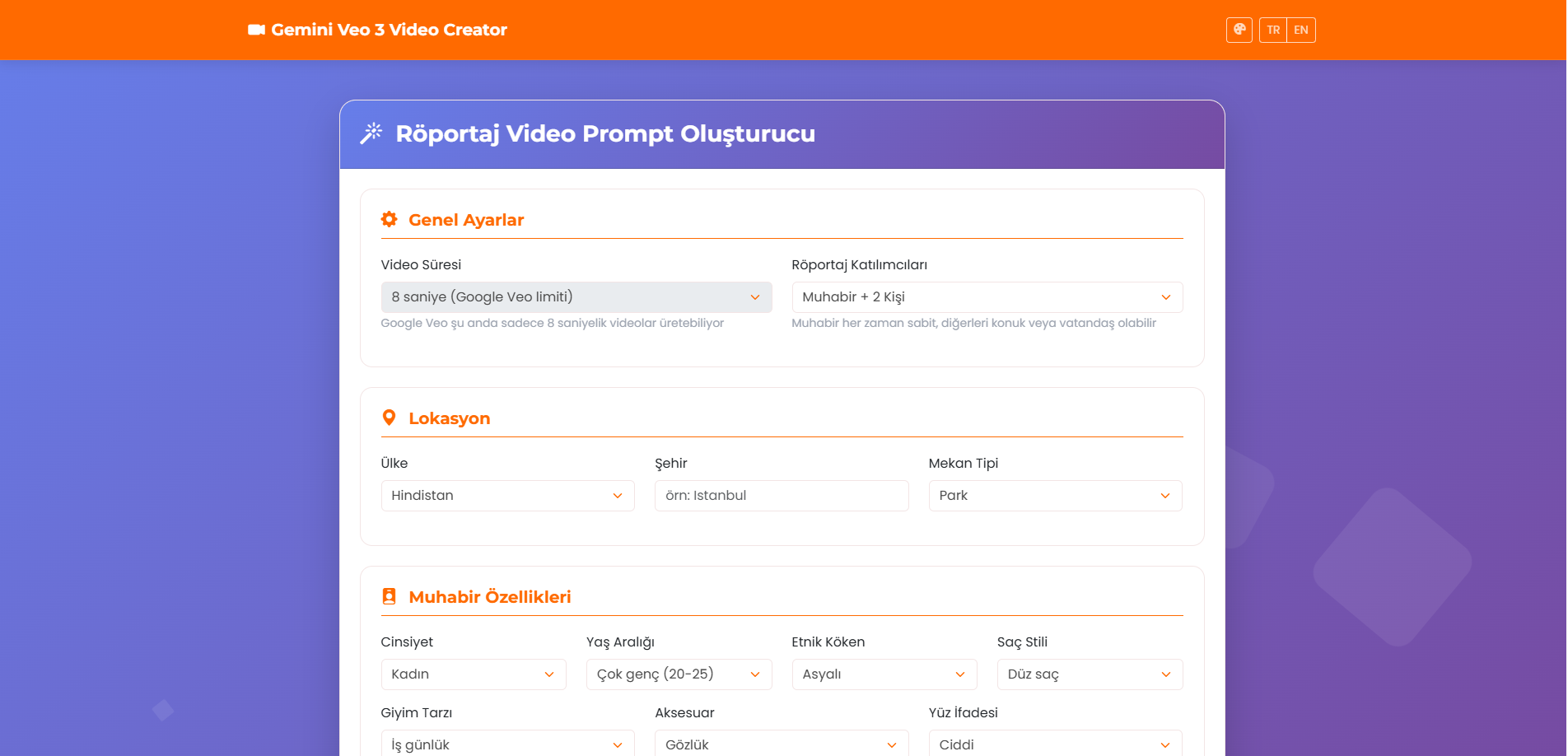Click the reporter badge icon beside Muhabir Özellikleri

[390, 596]
